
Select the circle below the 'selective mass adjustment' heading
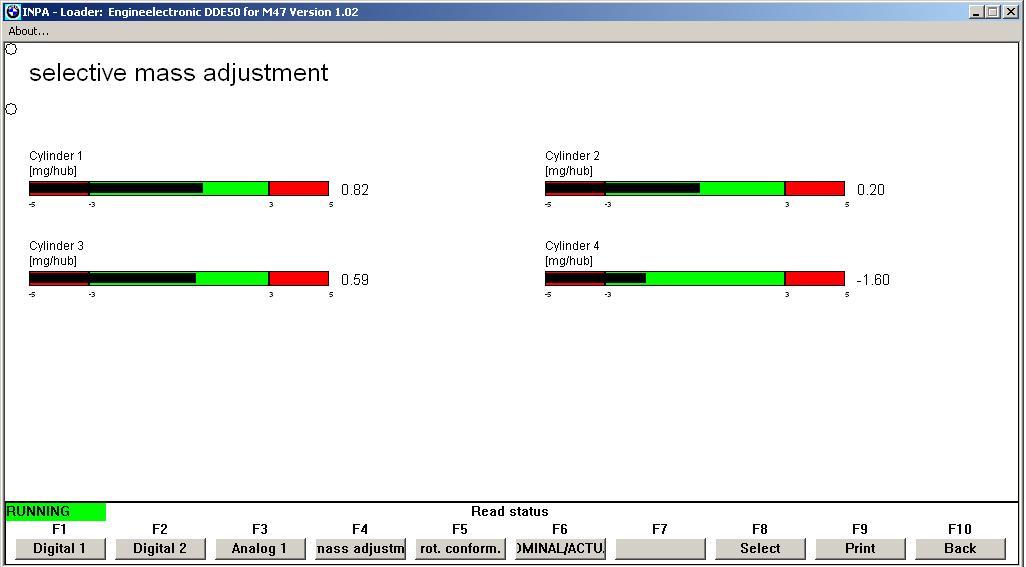click(11, 109)
